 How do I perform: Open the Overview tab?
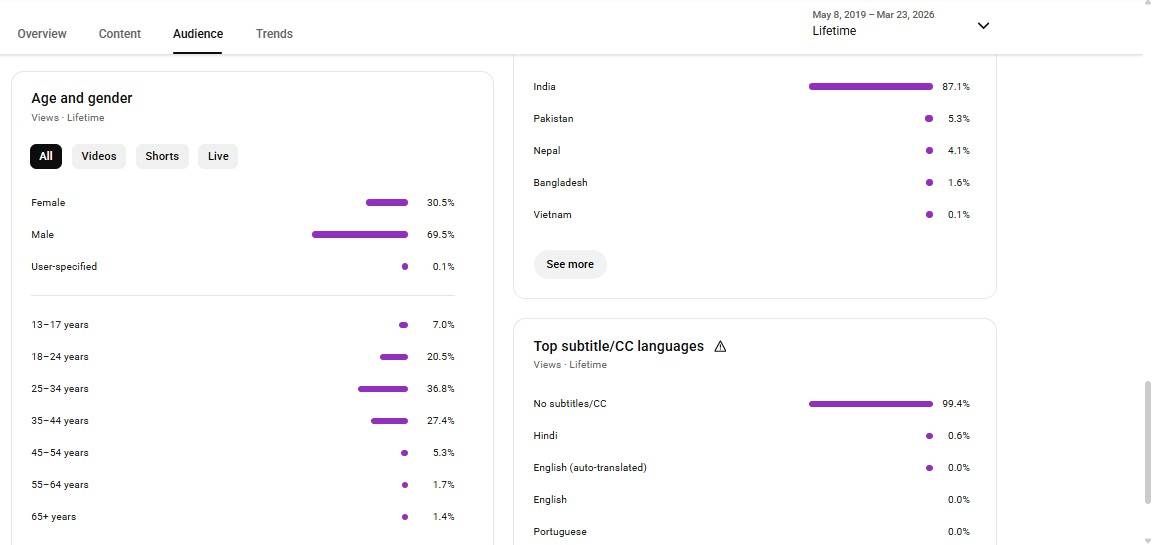coord(42,34)
